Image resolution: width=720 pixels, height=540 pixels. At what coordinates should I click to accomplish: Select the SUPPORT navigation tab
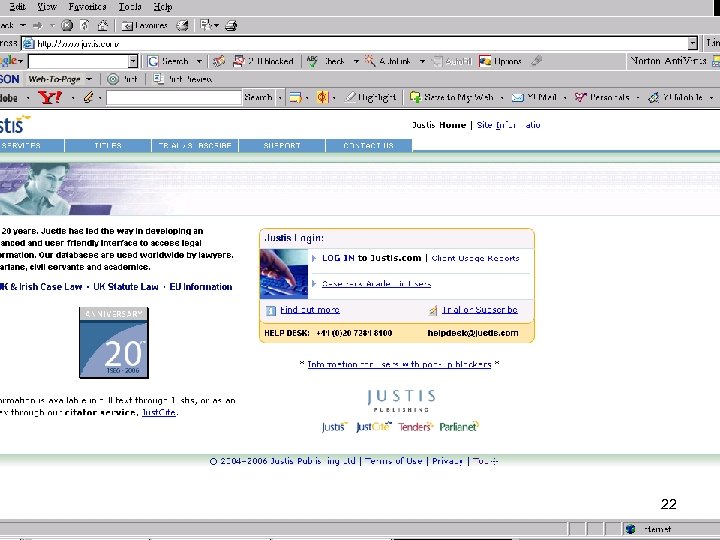[282, 145]
